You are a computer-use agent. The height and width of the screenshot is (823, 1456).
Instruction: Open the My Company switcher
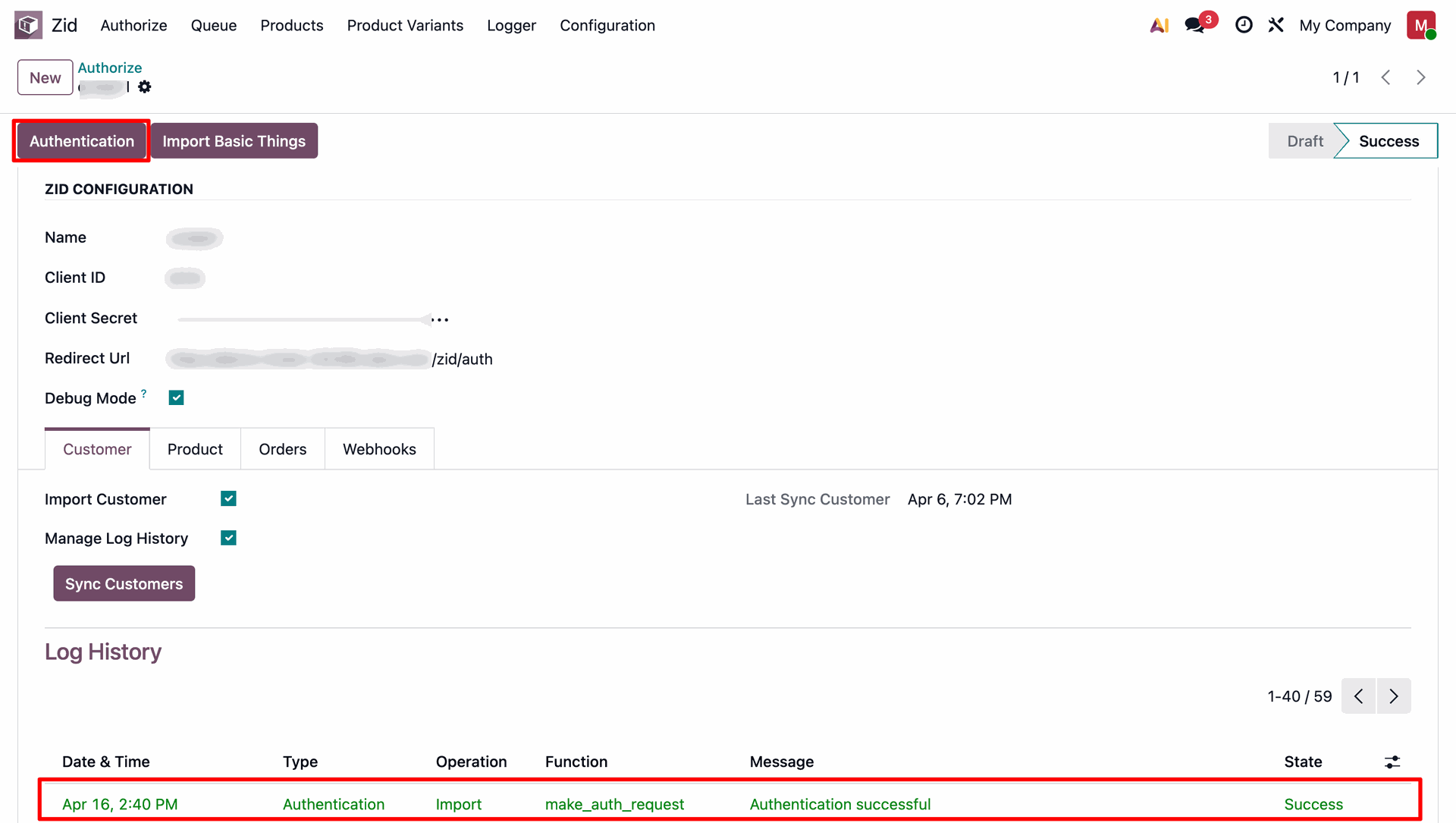click(1345, 25)
